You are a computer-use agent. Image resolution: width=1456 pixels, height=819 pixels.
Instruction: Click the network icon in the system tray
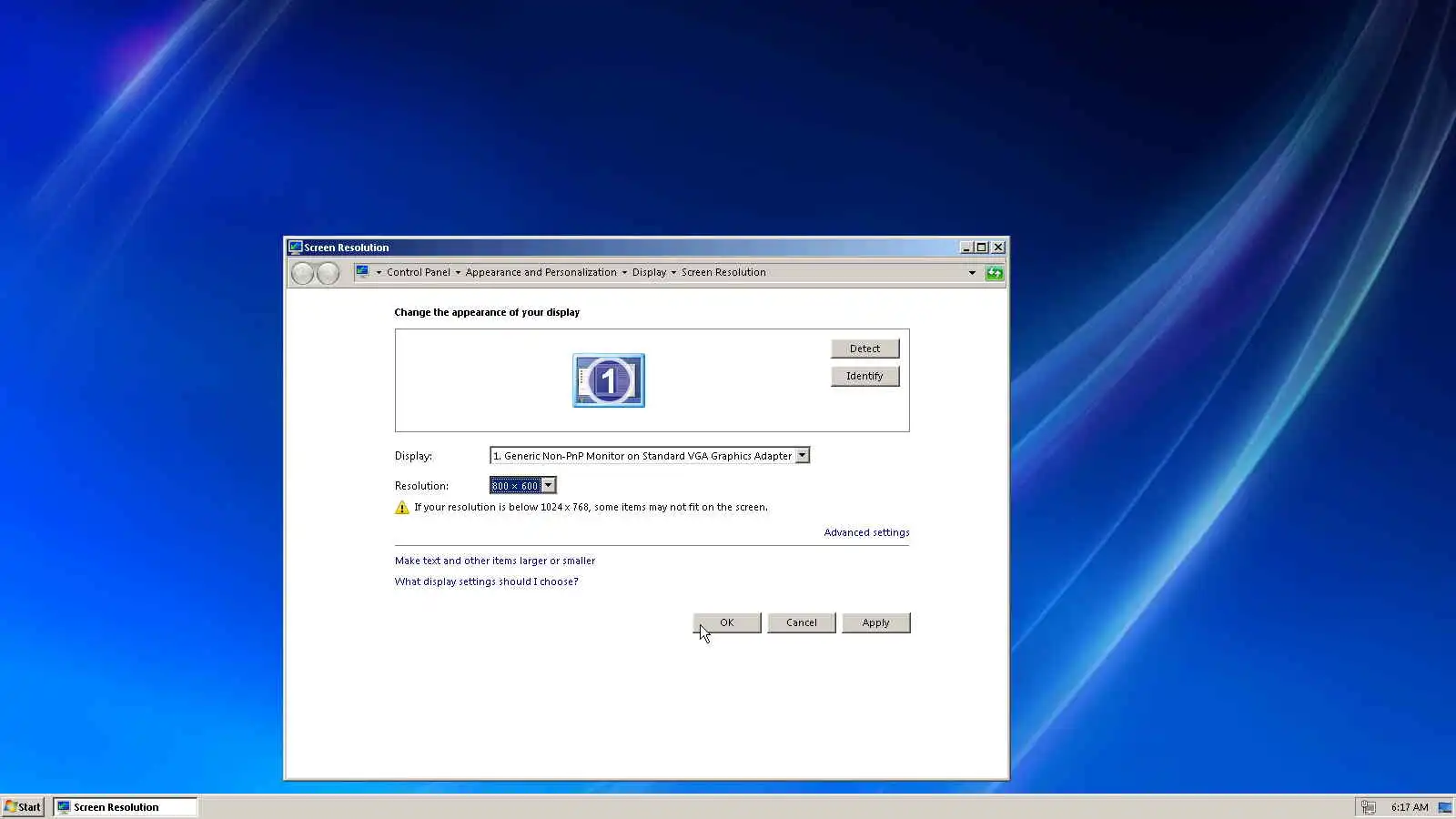[1368, 807]
